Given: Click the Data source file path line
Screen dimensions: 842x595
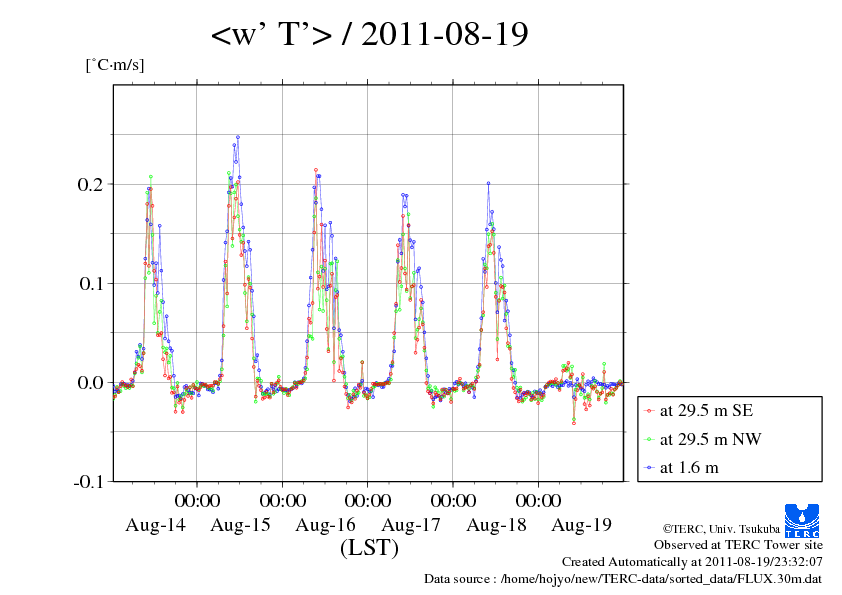Looking at the screenshot, I should [x=623, y=579].
